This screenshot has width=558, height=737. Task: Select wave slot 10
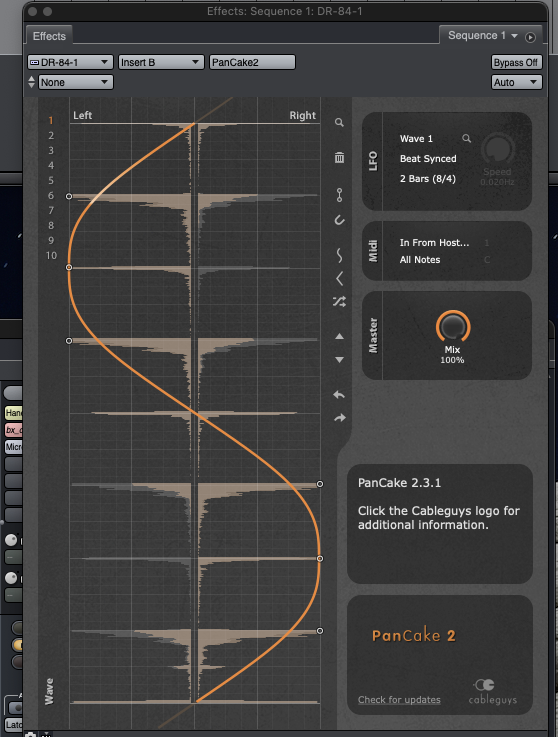click(x=51, y=256)
